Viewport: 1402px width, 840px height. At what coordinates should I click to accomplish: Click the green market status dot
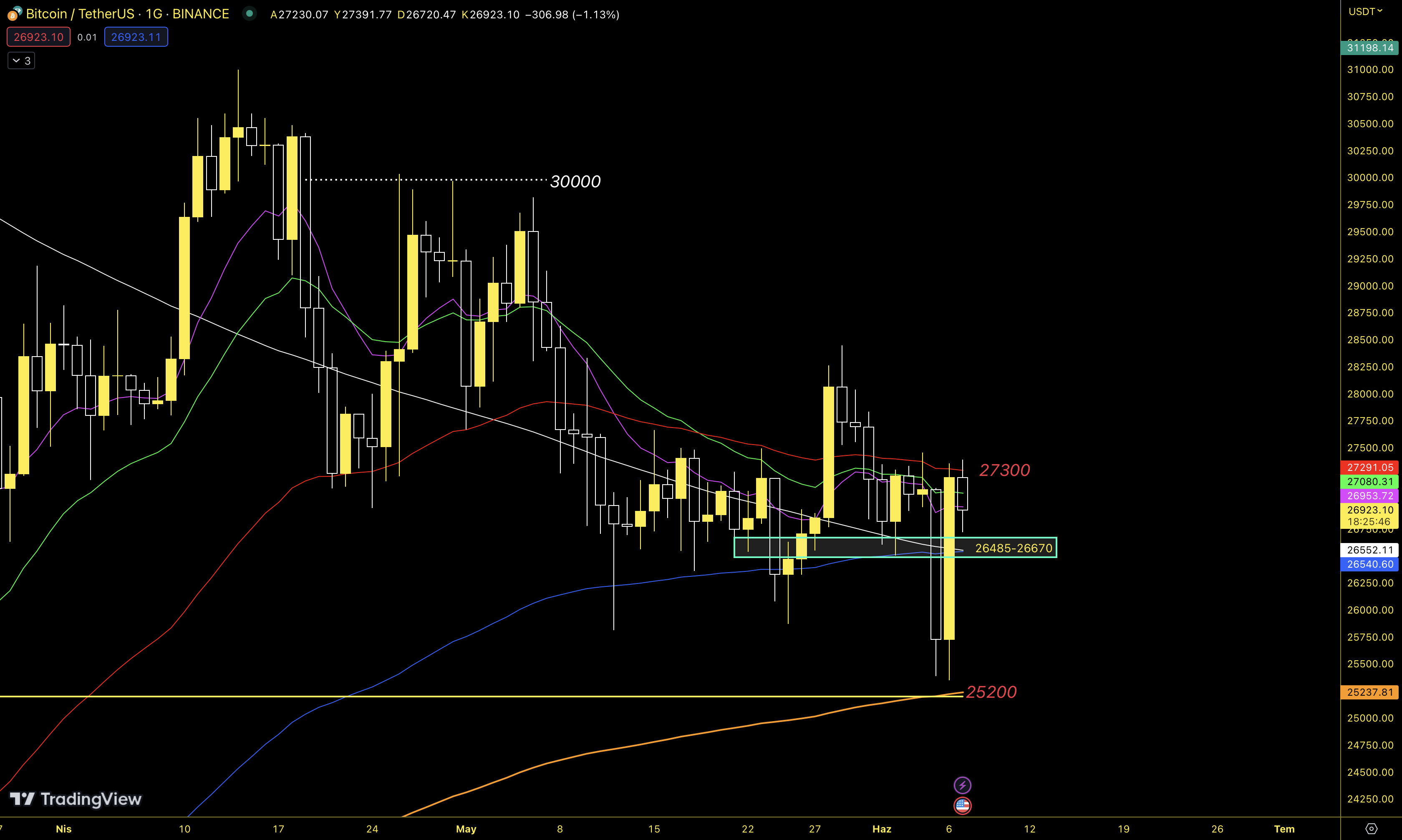(x=250, y=13)
